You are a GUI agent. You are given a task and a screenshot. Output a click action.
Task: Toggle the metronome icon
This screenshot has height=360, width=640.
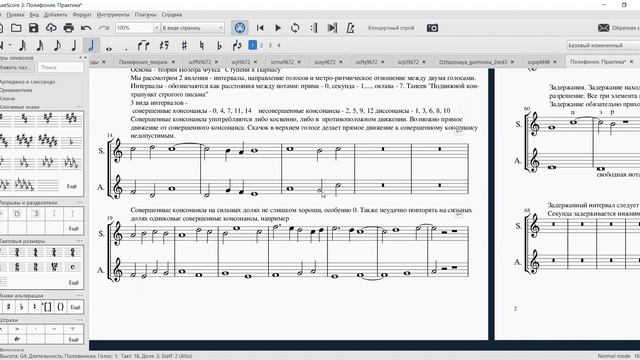pos(350,28)
